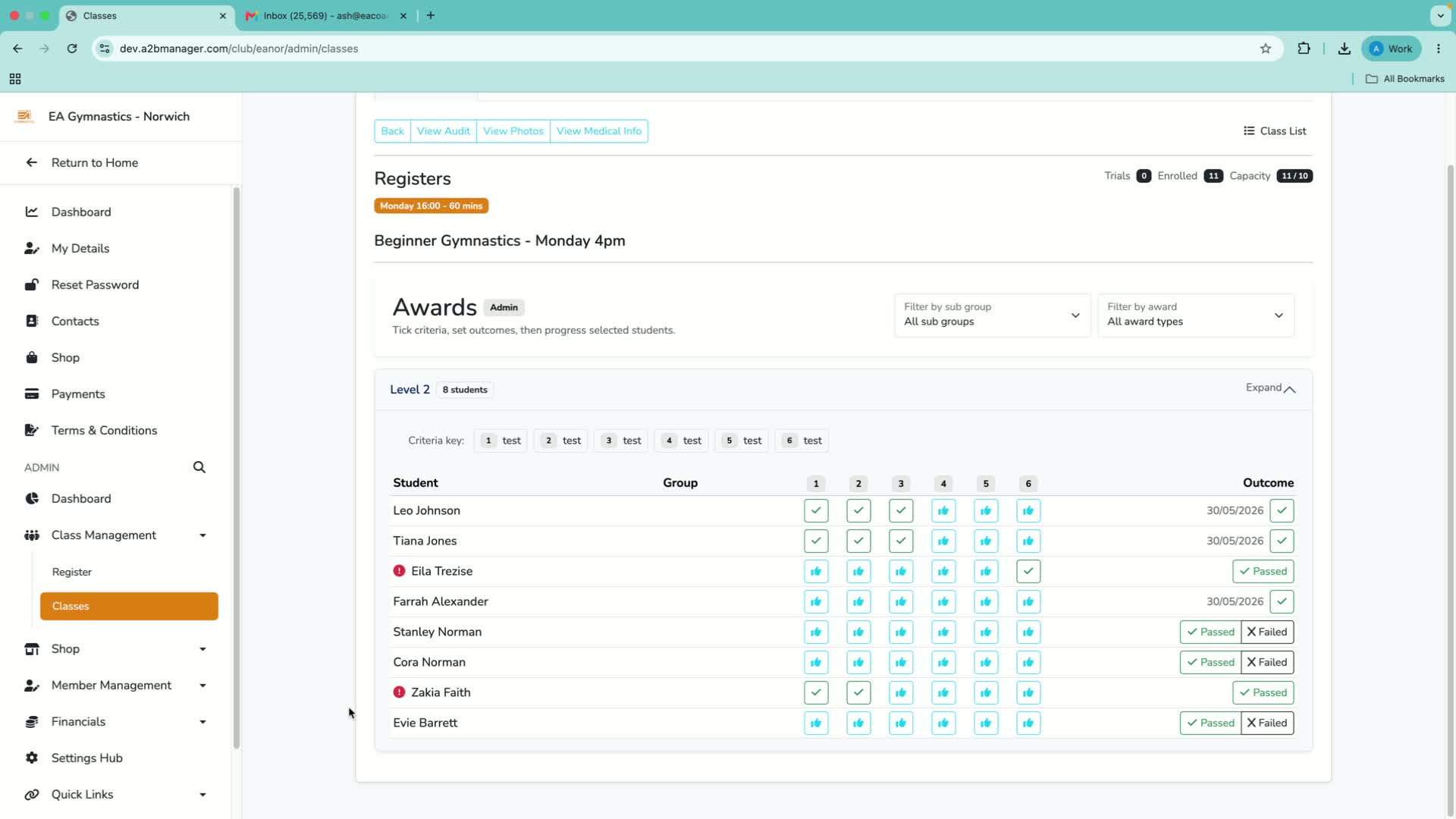Untick Leo Johnson's criterion 1 checkbox
This screenshot has height=819, width=1456.
[x=816, y=510]
